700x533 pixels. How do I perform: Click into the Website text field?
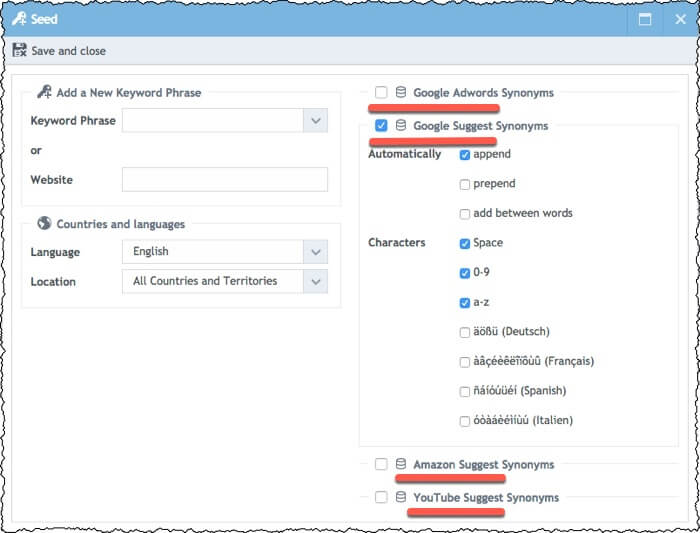click(225, 179)
